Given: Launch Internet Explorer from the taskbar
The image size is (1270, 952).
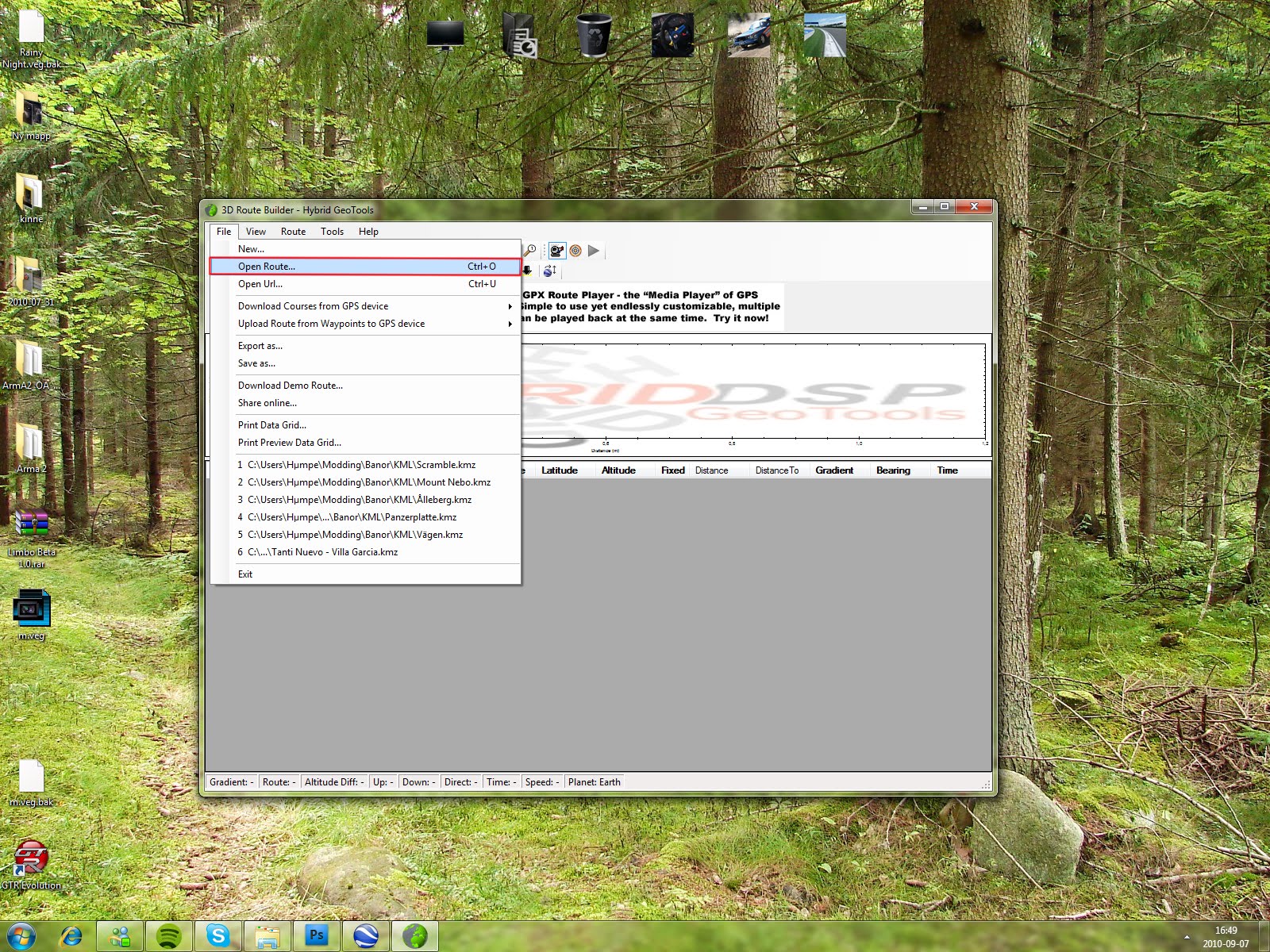Looking at the screenshot, I should (71, 936).
